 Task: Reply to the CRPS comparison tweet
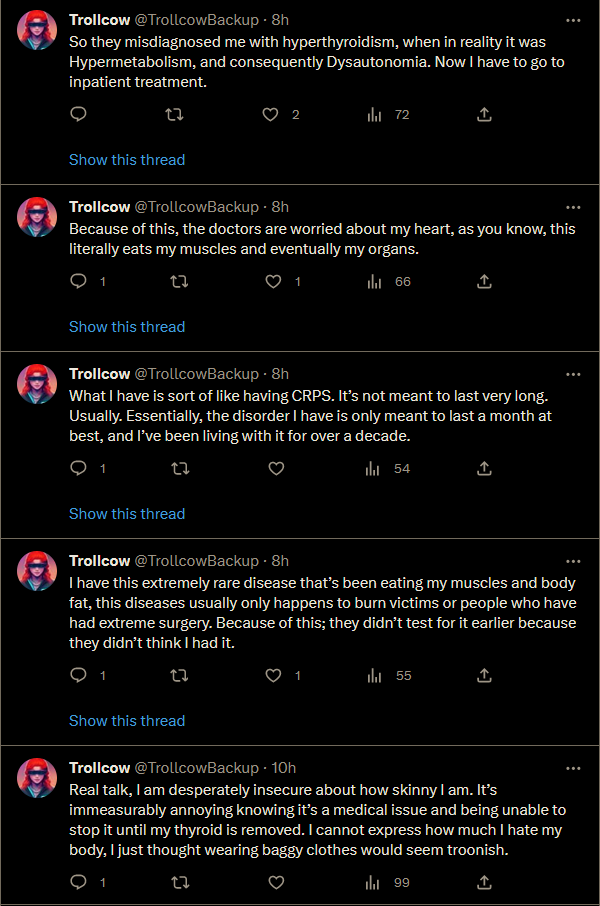[79, 468]
